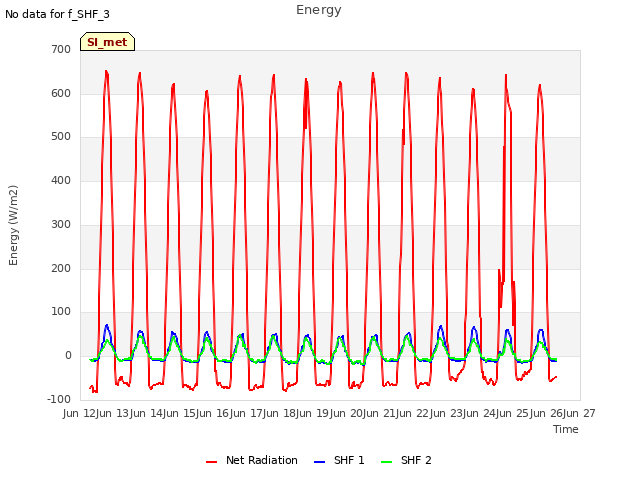
Task: Click the Energy (W/m2) axis label
Action: [13, 225]
